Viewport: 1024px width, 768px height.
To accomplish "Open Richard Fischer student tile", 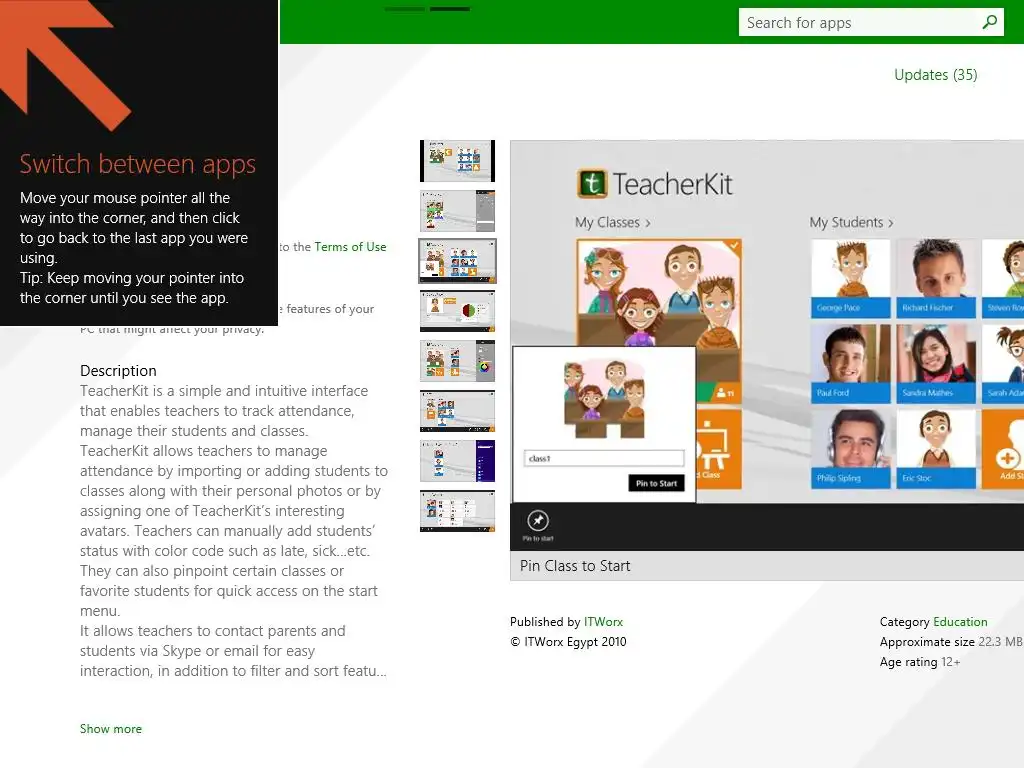I will coord(936,279).
